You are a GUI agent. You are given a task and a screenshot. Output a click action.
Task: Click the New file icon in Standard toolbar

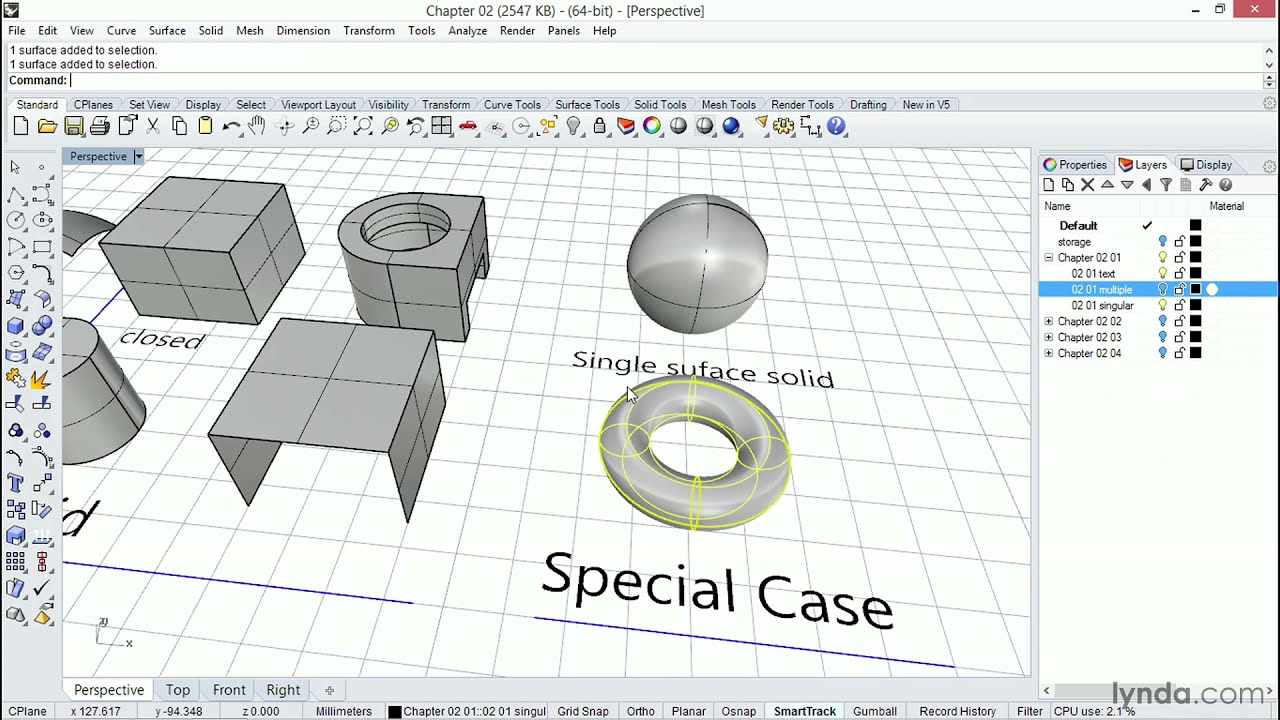click(x=21, y=126)
